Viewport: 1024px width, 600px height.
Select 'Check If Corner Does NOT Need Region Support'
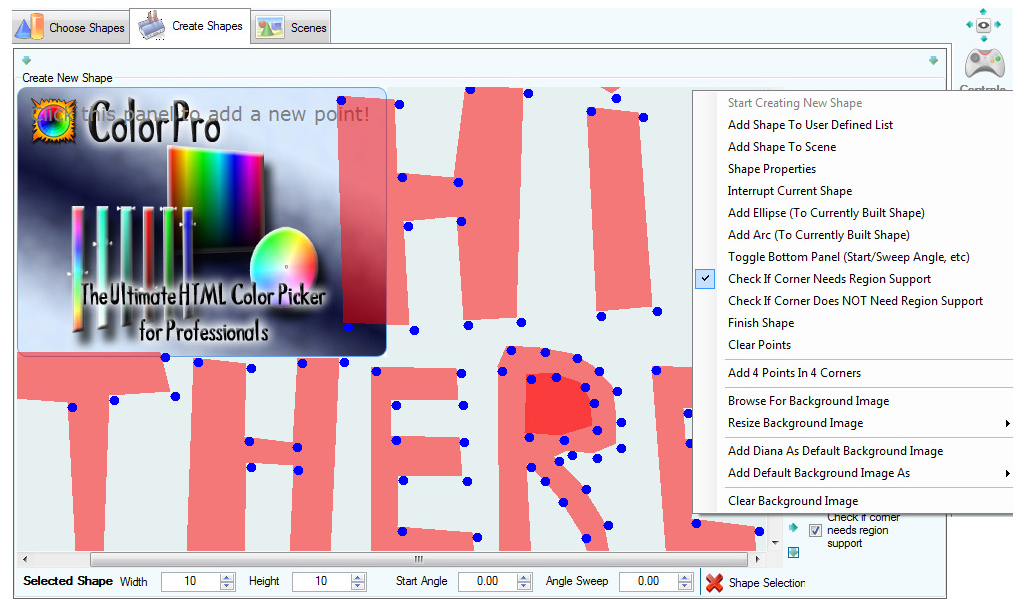[855, 301]
